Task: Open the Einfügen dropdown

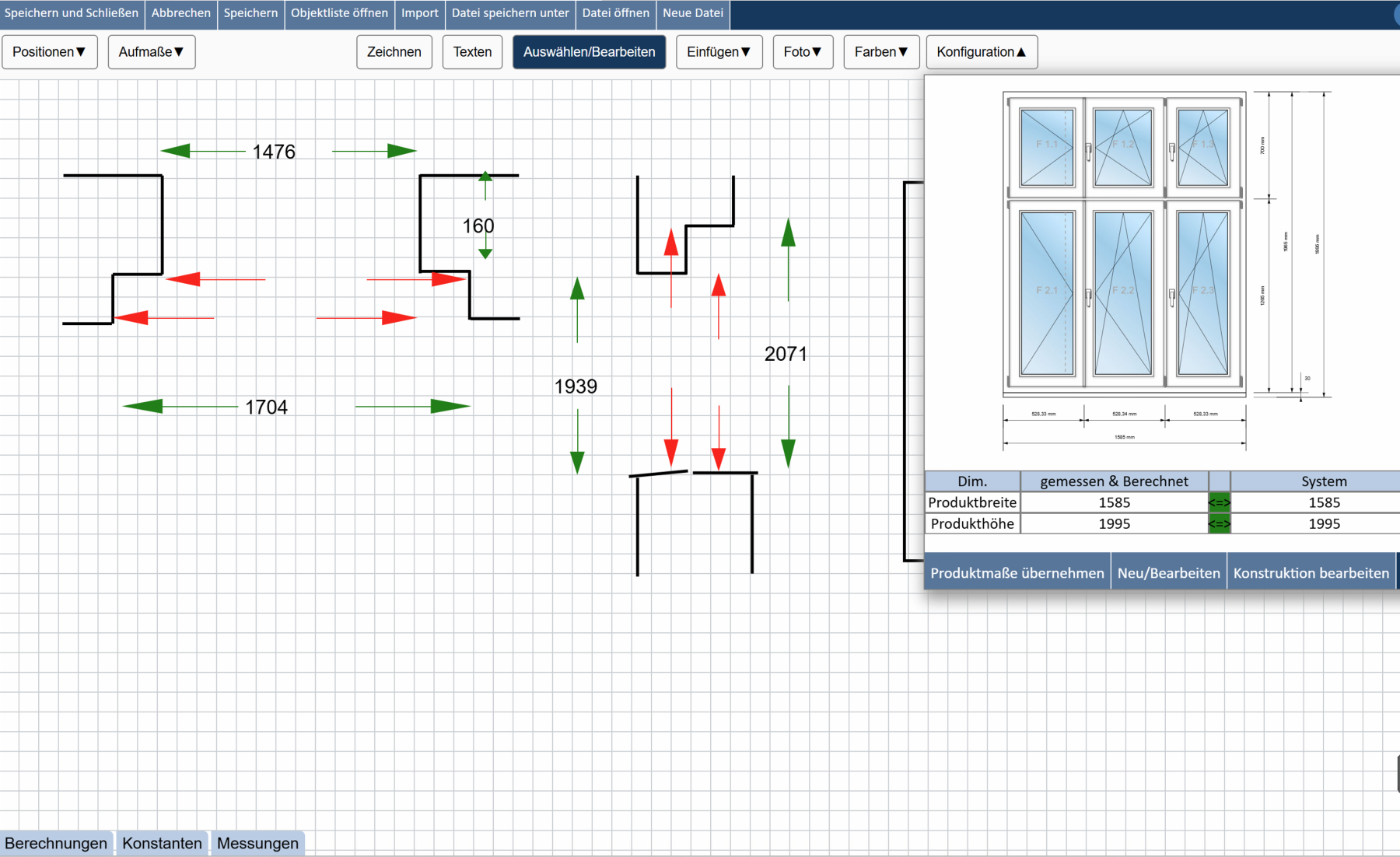Action: pos(719,52)
